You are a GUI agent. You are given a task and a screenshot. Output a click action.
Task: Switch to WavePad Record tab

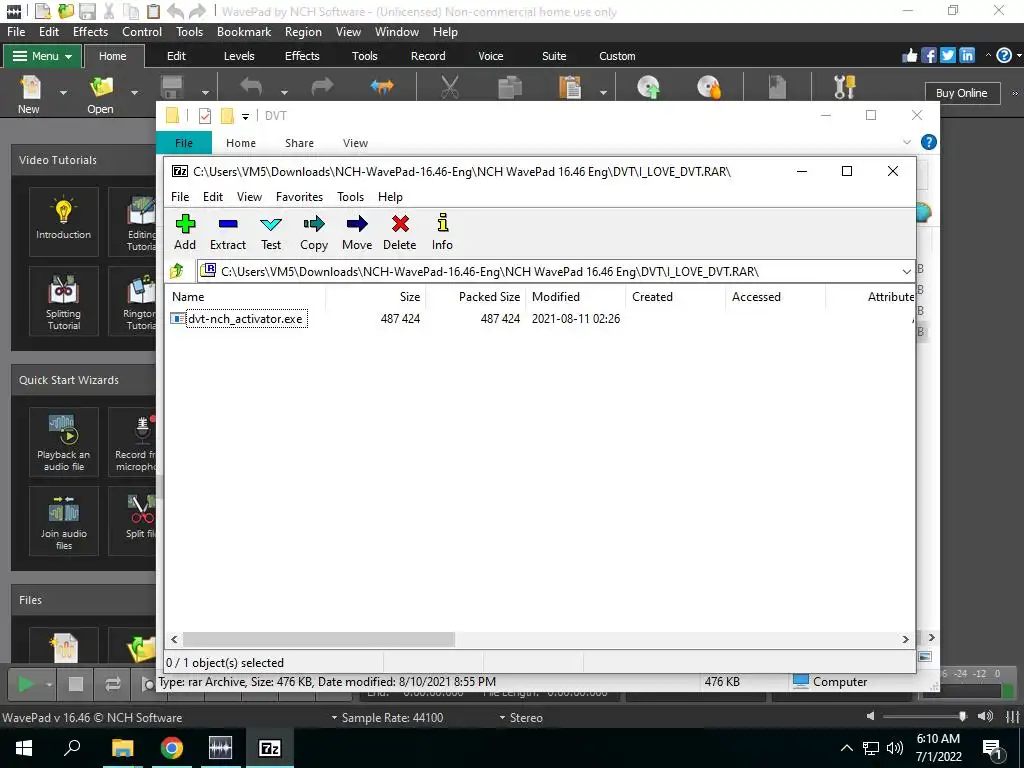point(428,56)
